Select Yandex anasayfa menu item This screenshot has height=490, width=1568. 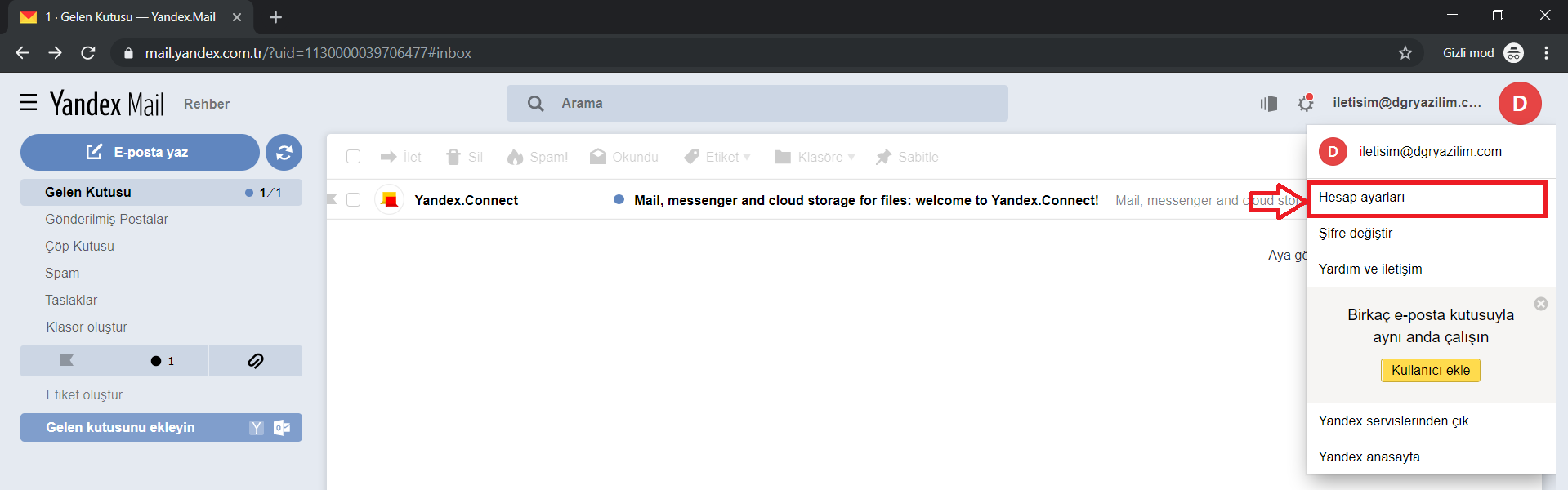click(1430, 457)
